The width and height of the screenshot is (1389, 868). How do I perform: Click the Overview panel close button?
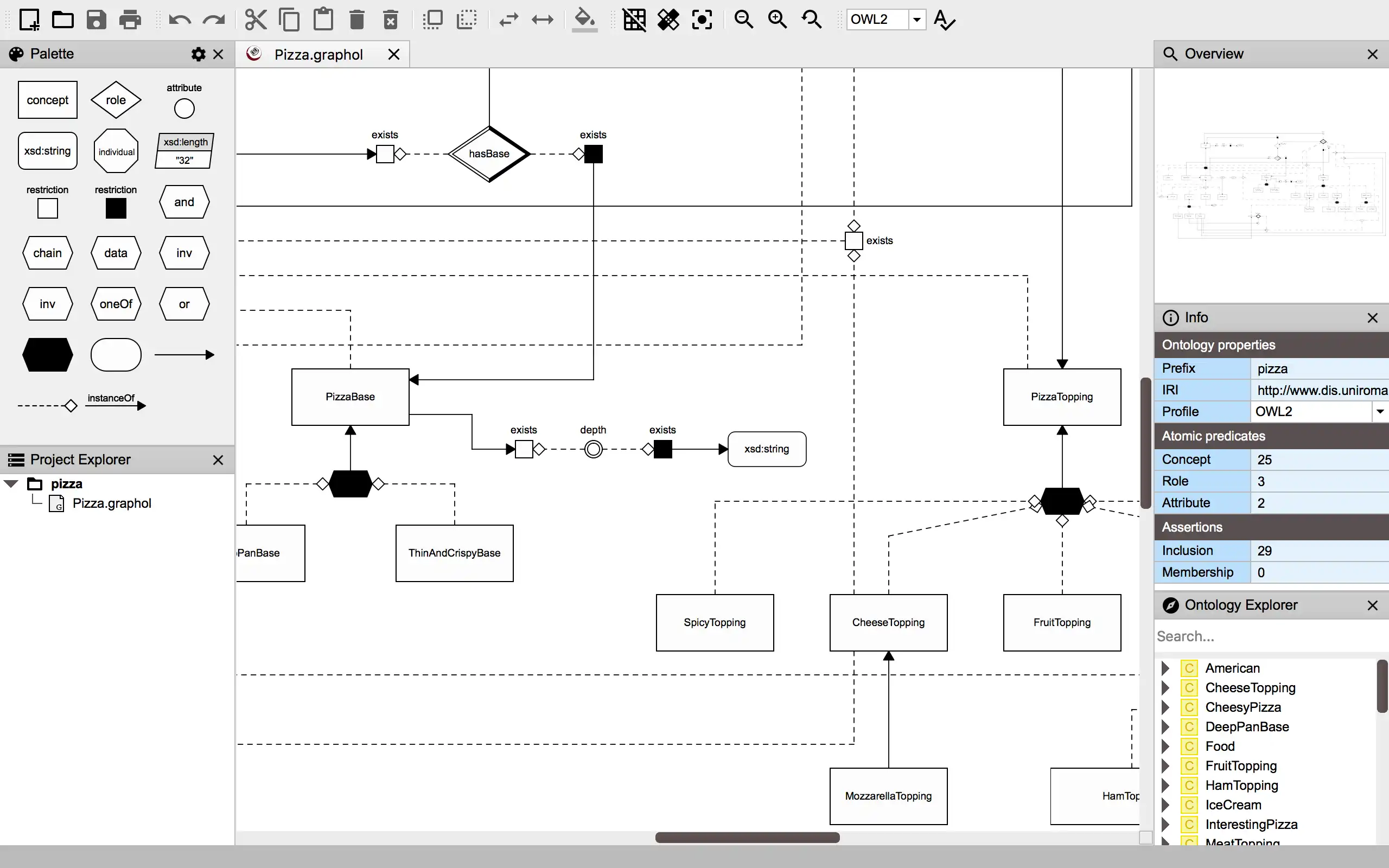click(x=1374, y=54)
